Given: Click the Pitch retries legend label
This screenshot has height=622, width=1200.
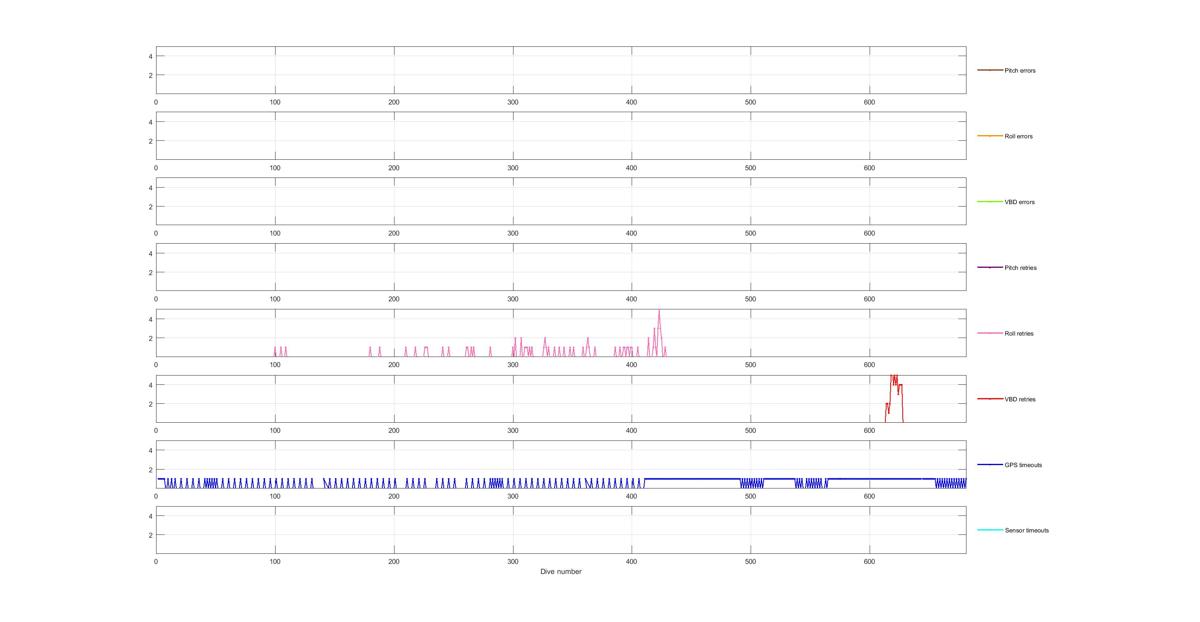Looking at the screenshot, I should click(1020, 268).
